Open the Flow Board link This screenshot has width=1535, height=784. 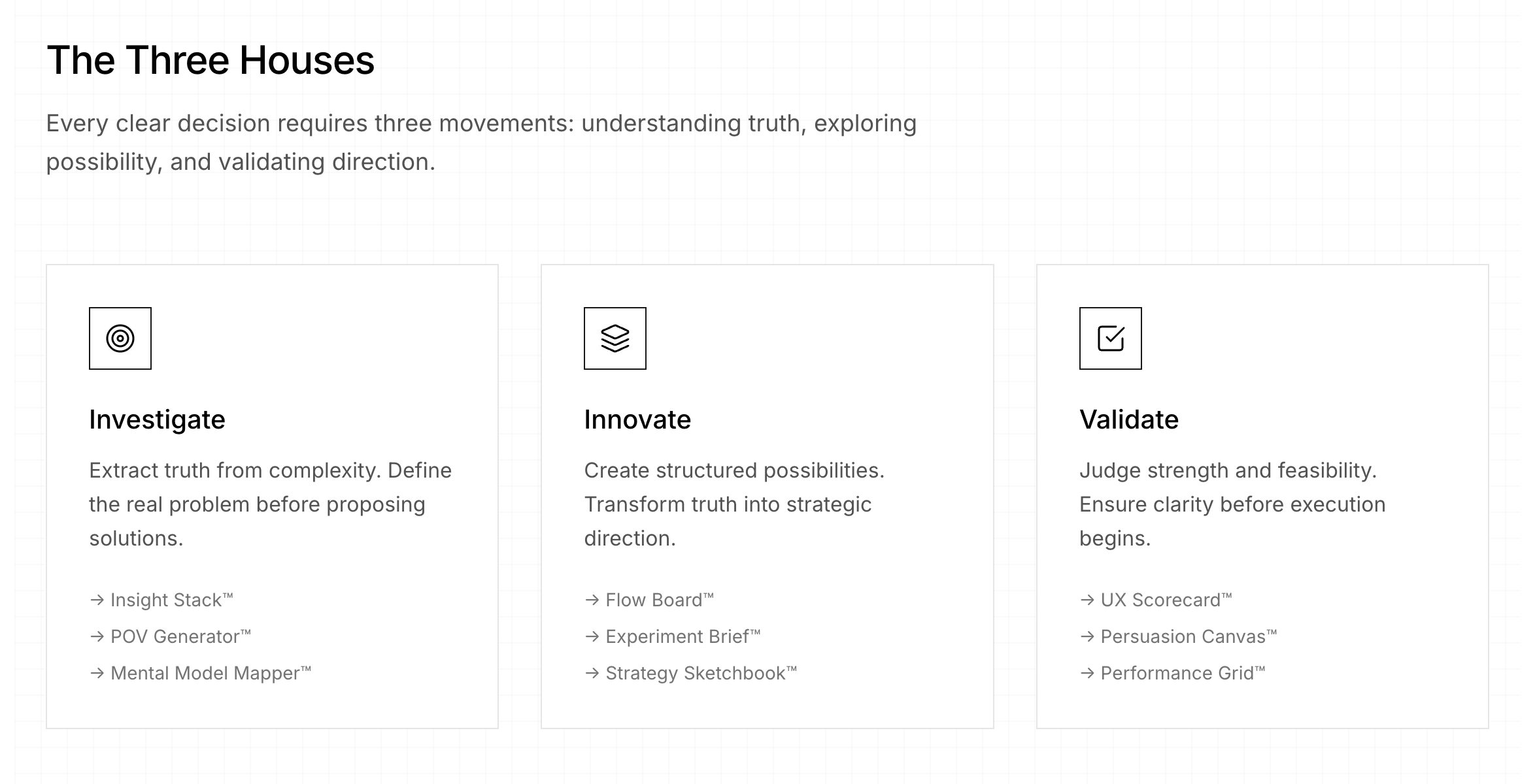659,600
